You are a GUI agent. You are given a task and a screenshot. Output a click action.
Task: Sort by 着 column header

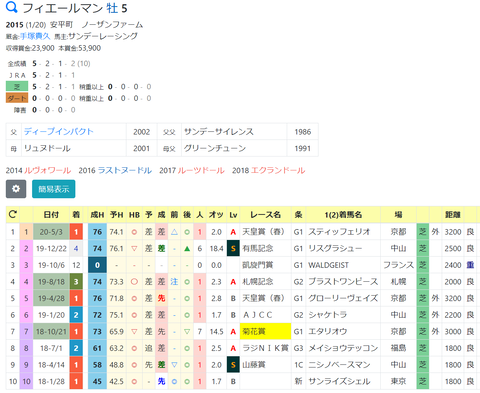point(76,215)
